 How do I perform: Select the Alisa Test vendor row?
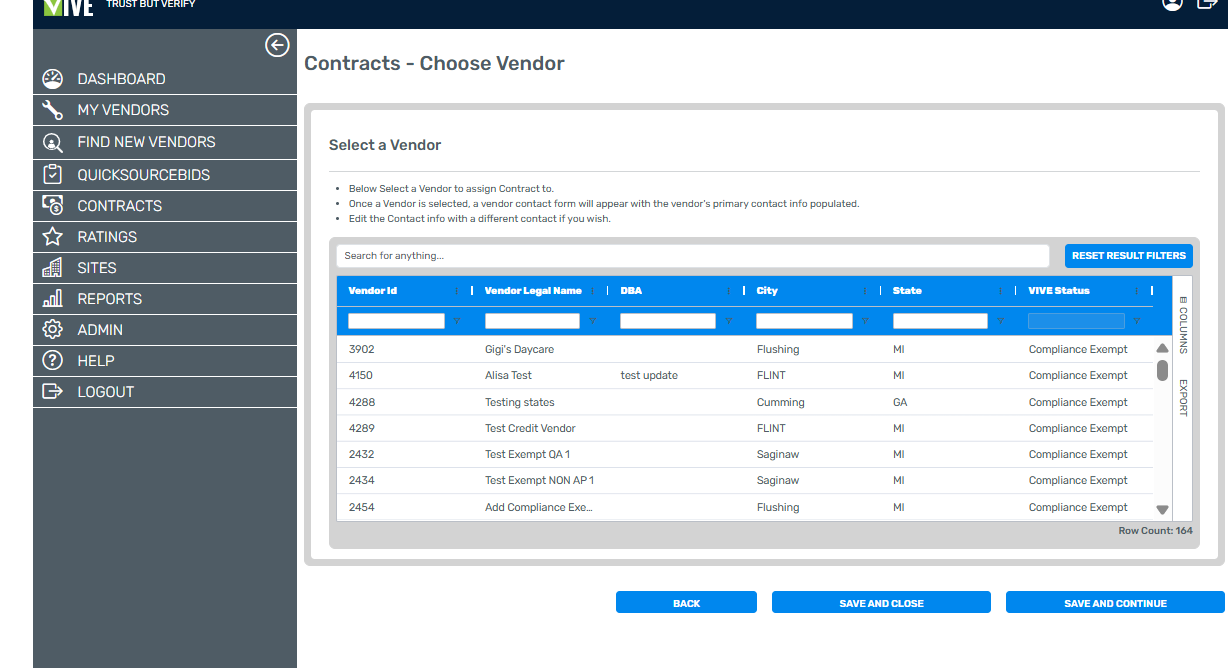pos(745,376)
